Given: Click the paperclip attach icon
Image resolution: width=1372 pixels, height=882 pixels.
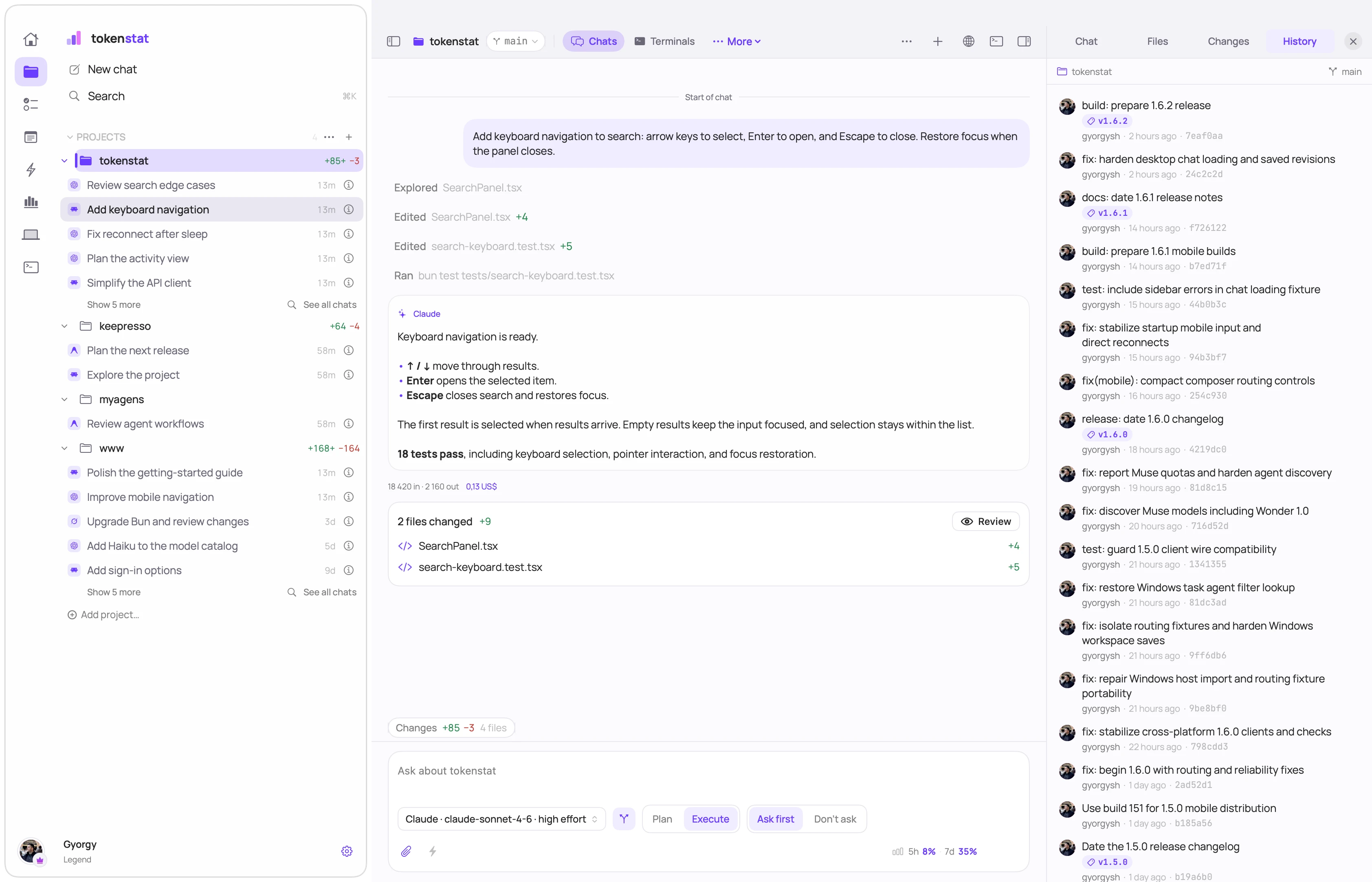Looking at the screenshot, I should pyautogui.click(x=406, y=851).
